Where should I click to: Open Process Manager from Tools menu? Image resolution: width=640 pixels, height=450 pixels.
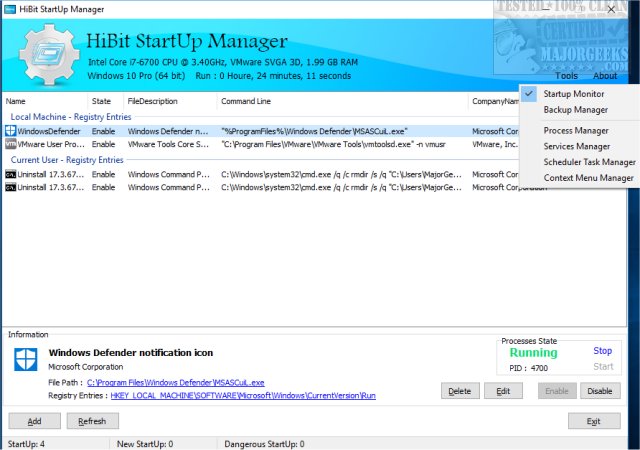576,131
